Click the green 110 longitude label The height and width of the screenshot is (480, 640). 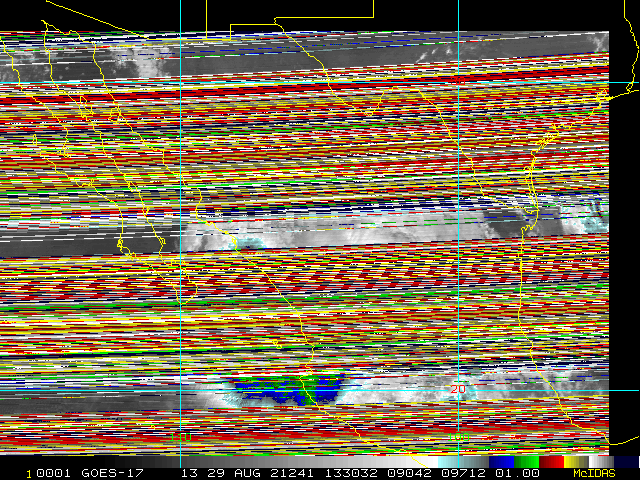pyautogui.click(x=180, y=438)
